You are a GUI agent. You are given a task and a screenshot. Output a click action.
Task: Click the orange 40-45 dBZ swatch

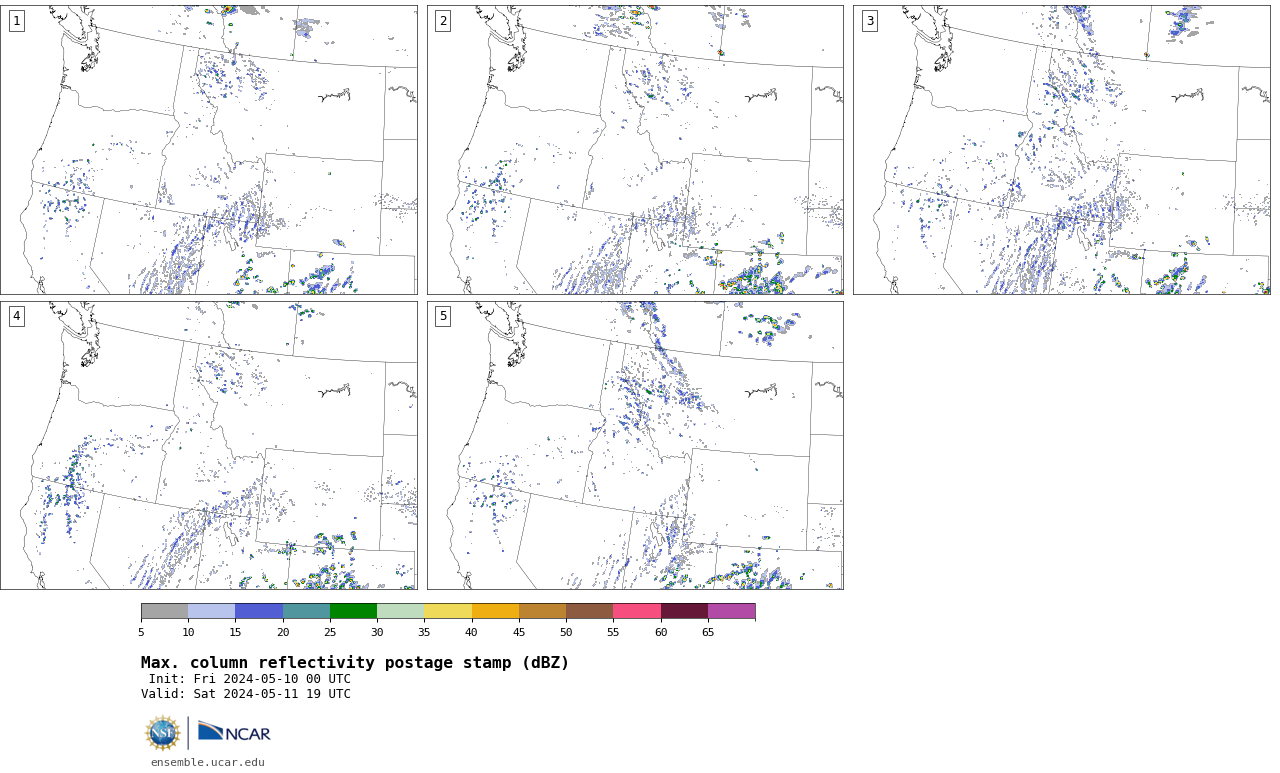click(x=495, y=611)
